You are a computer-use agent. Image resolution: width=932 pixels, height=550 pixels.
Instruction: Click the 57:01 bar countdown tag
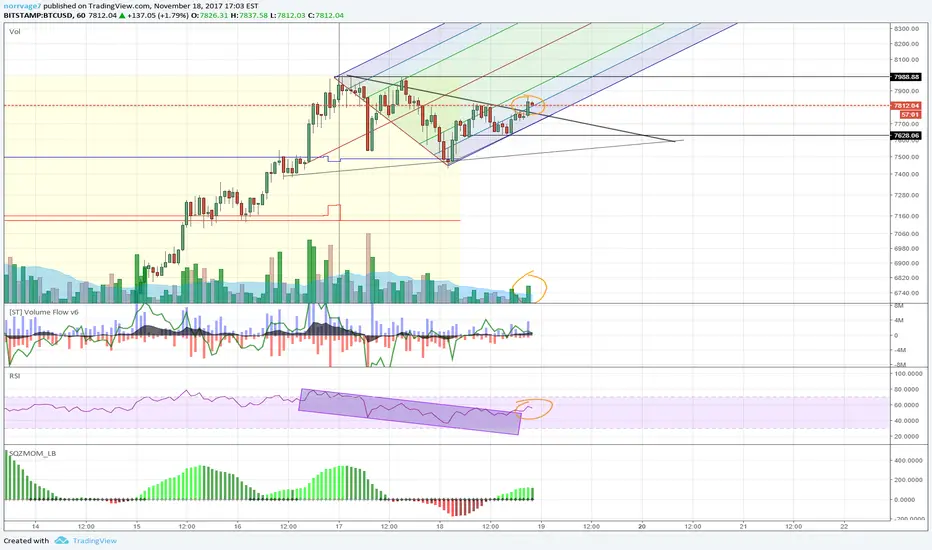[x=911, y=114]
